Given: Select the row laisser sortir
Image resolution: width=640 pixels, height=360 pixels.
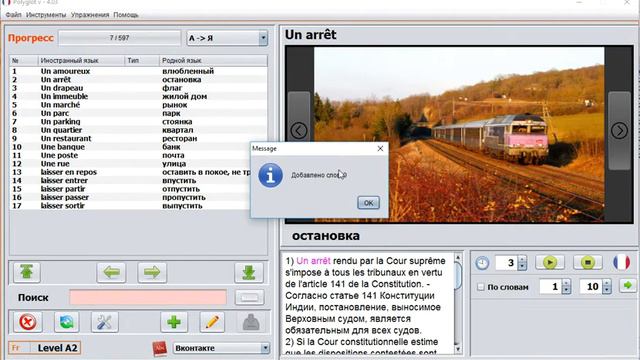Looking at the screenshot, I should tap(130, 206).
